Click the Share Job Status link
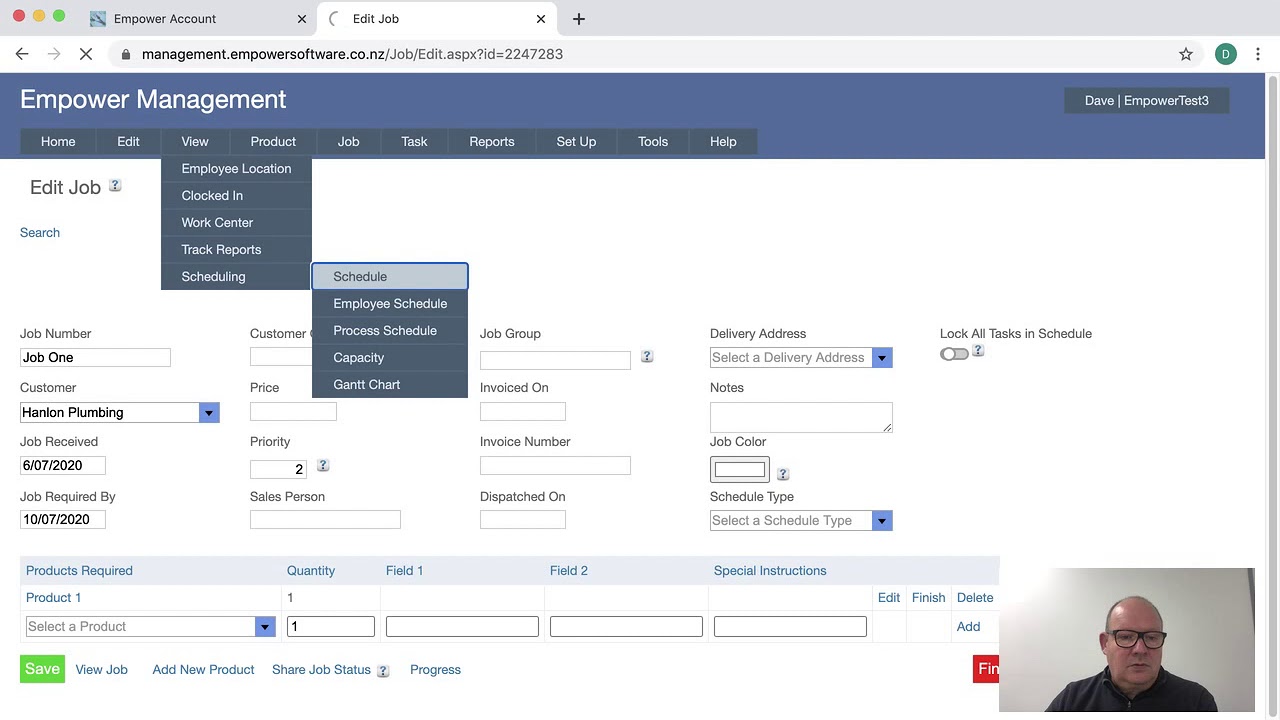Viewport: 1280px width, 720px height. [x=321, y=670]
